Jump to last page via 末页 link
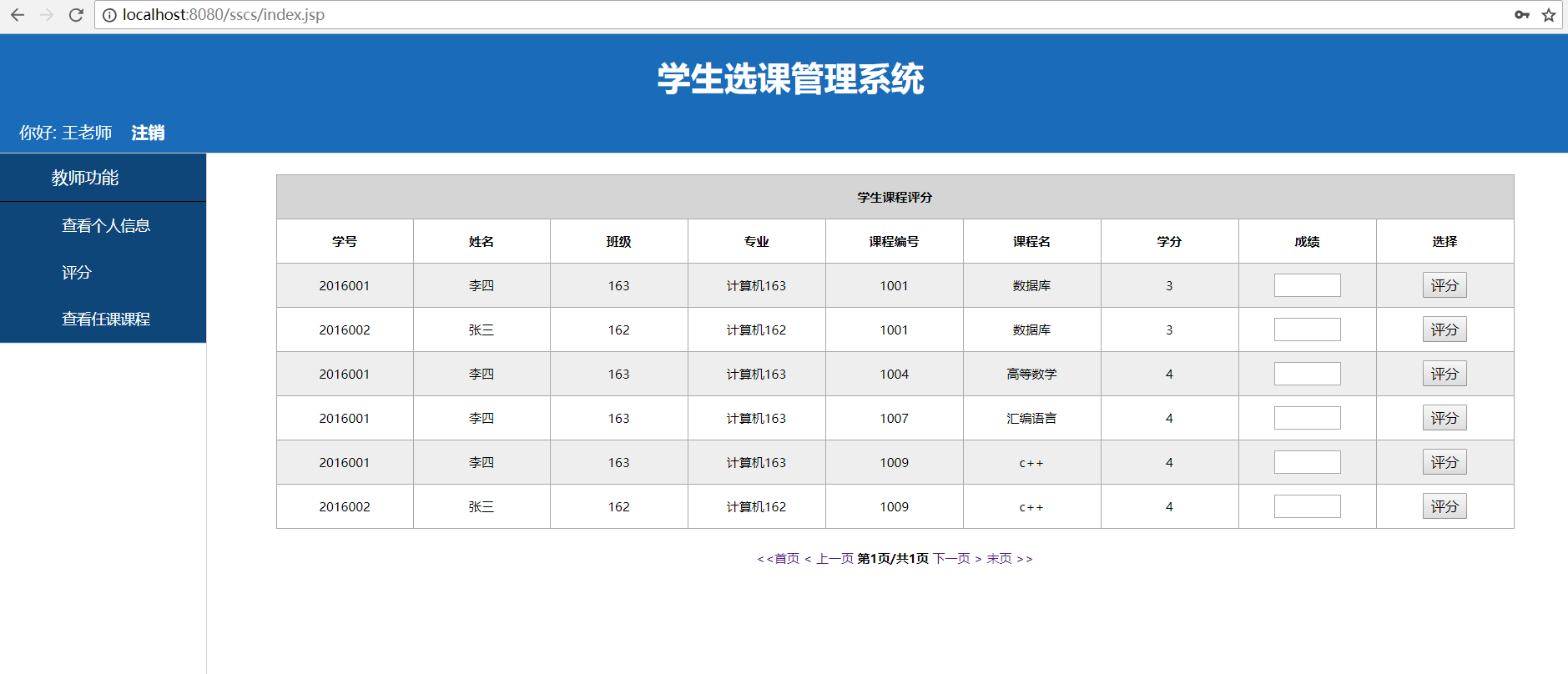Screen dimensions: 1568x674 [x=999, y=559]
